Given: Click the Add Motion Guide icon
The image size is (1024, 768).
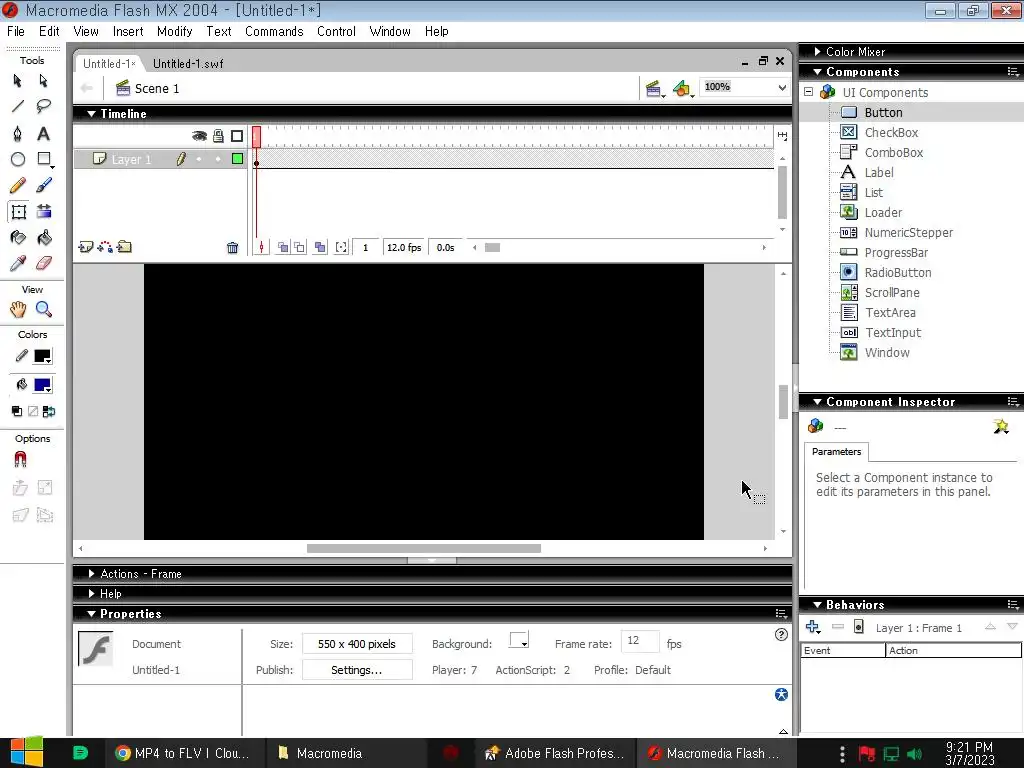Looking at the screenshot, I should (104, 247).
